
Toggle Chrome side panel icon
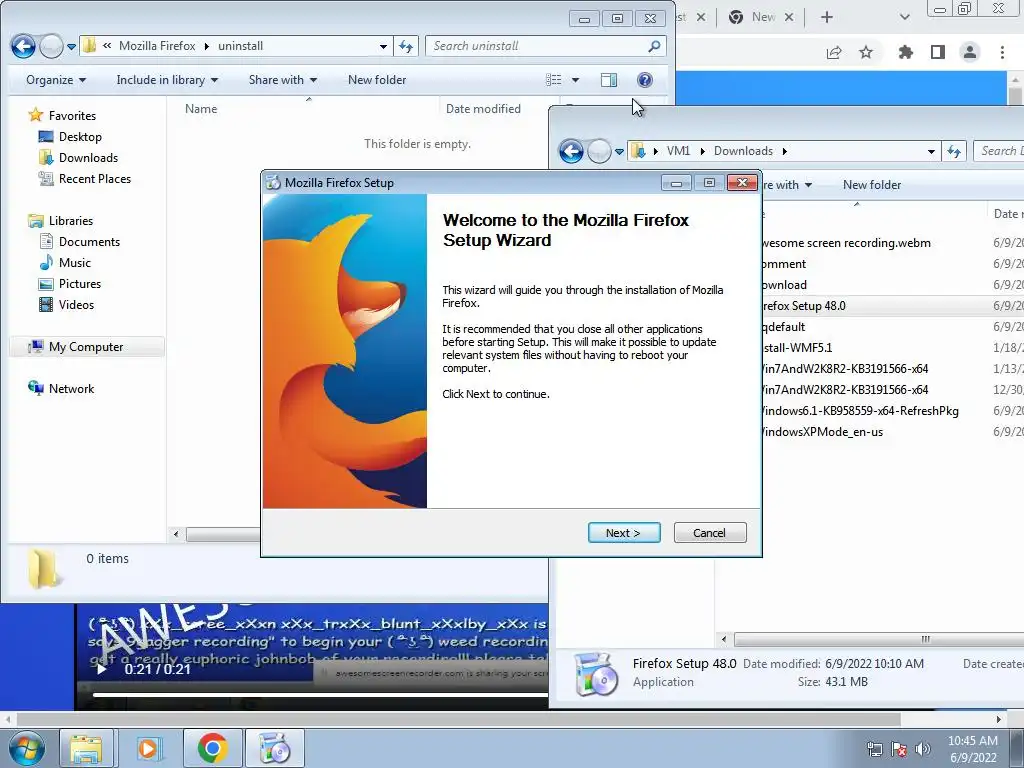[x=938, y=52]
